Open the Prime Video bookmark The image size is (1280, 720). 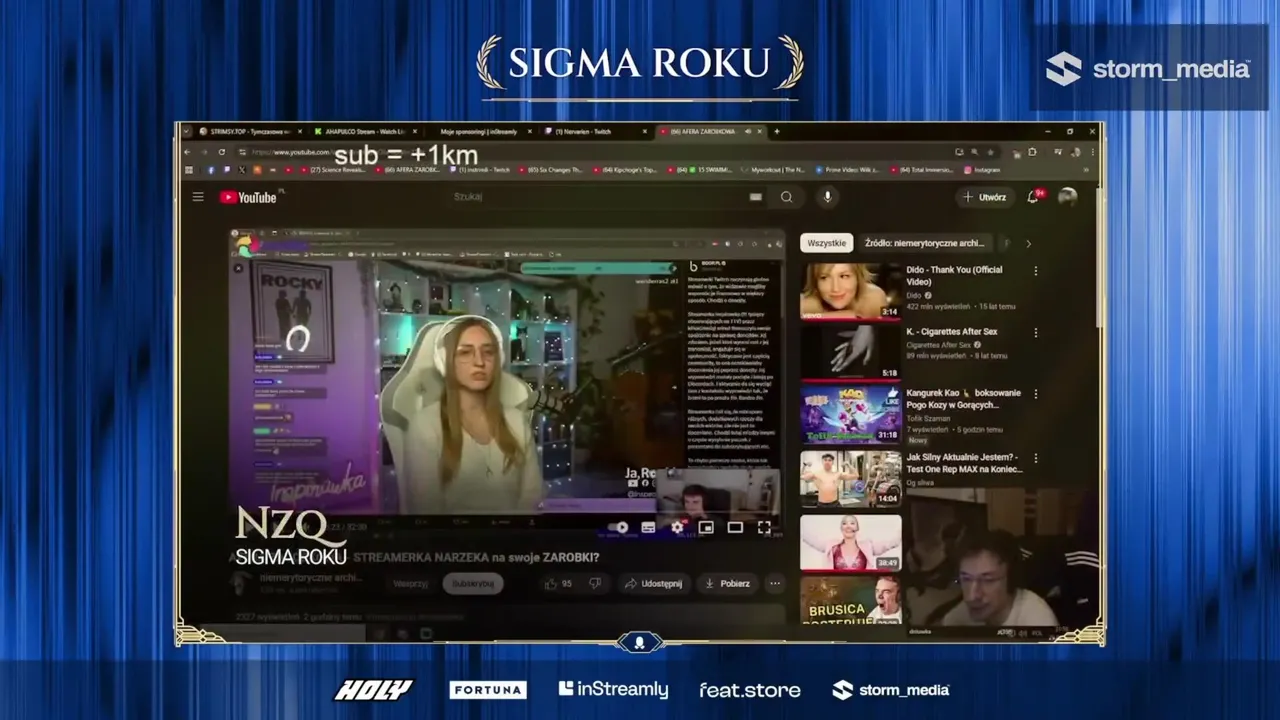point(848,170)
